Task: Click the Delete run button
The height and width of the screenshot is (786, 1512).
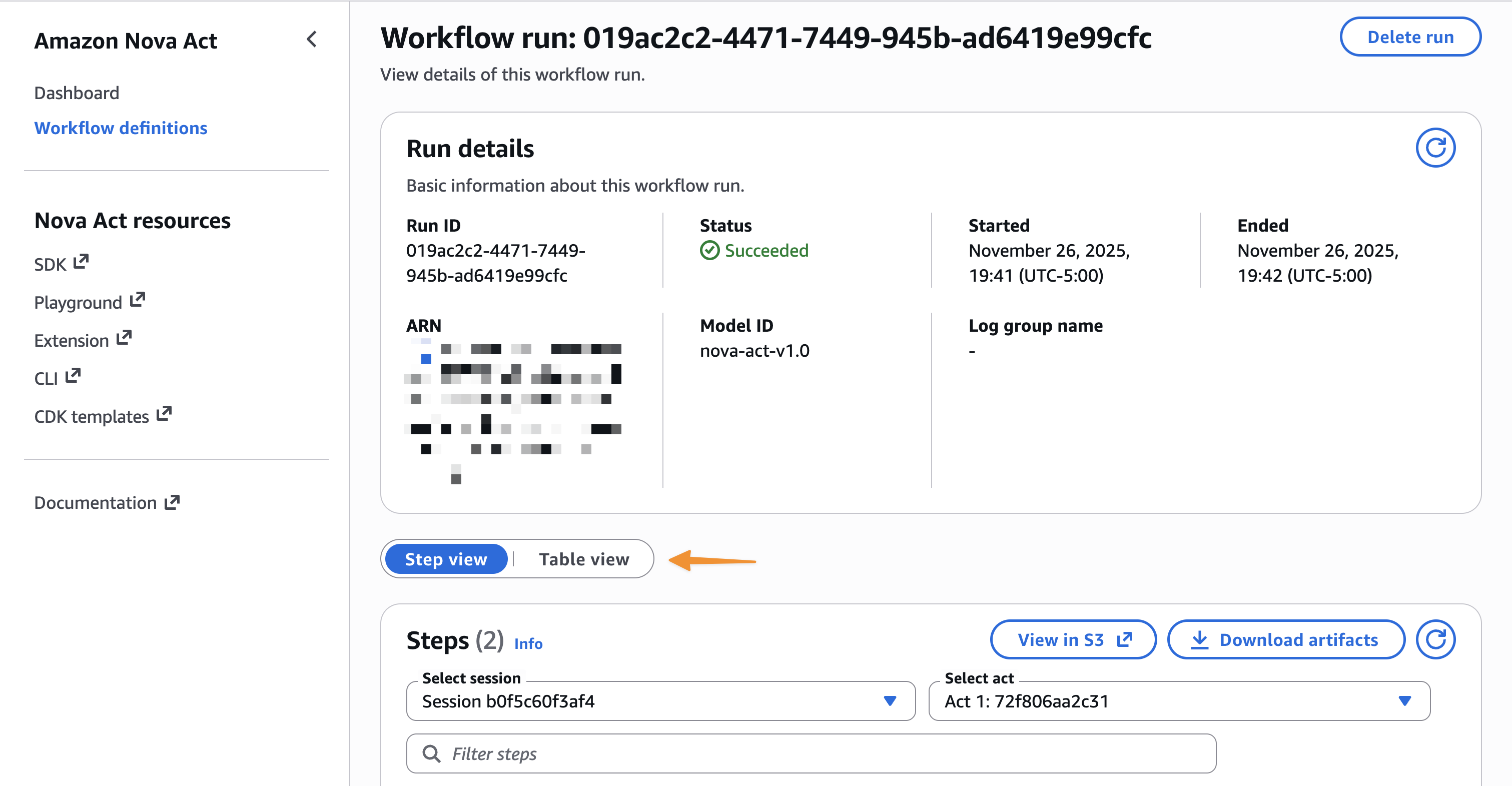Action: click(1410, 37)
